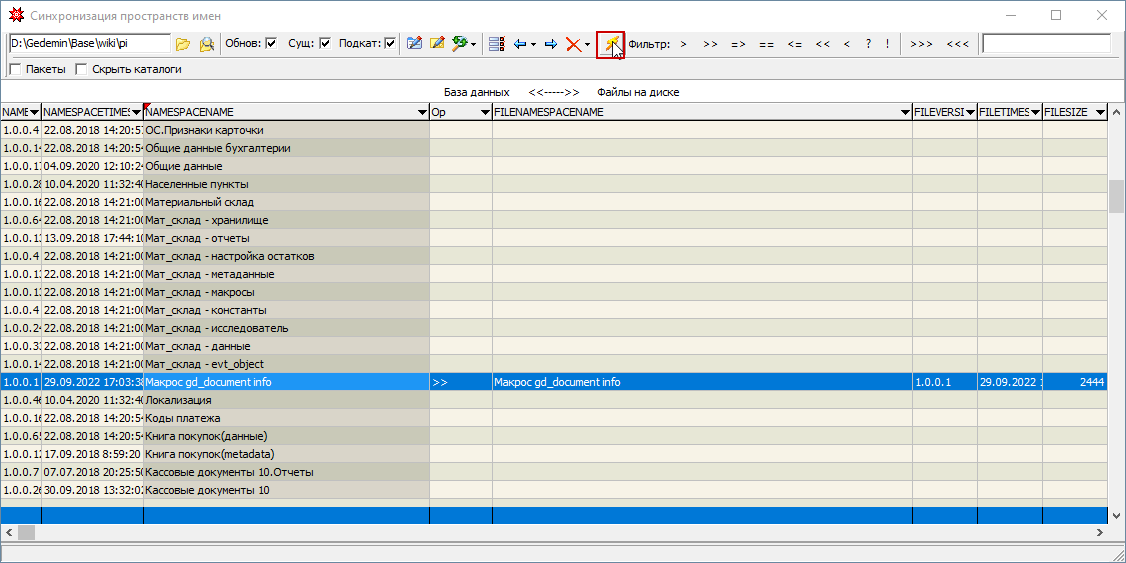Uncheck the Сущ checkbox
This screenshot has height=563, width=1126.
coord(325,44)
